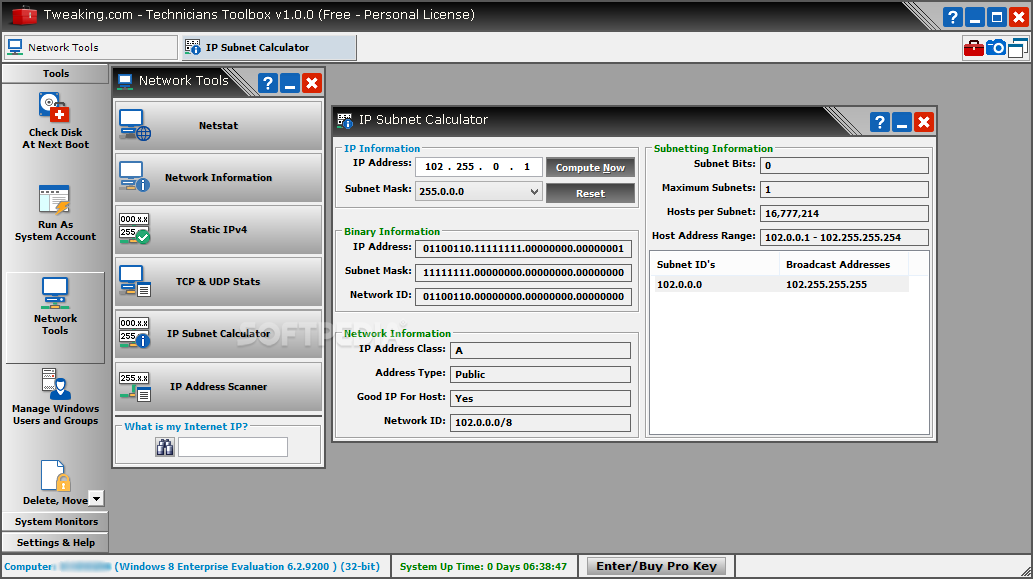This screenshot has height=579, width=1033.
Task: Click the Network ID 102.0.0.0/8 field
Action: [540, 422]
